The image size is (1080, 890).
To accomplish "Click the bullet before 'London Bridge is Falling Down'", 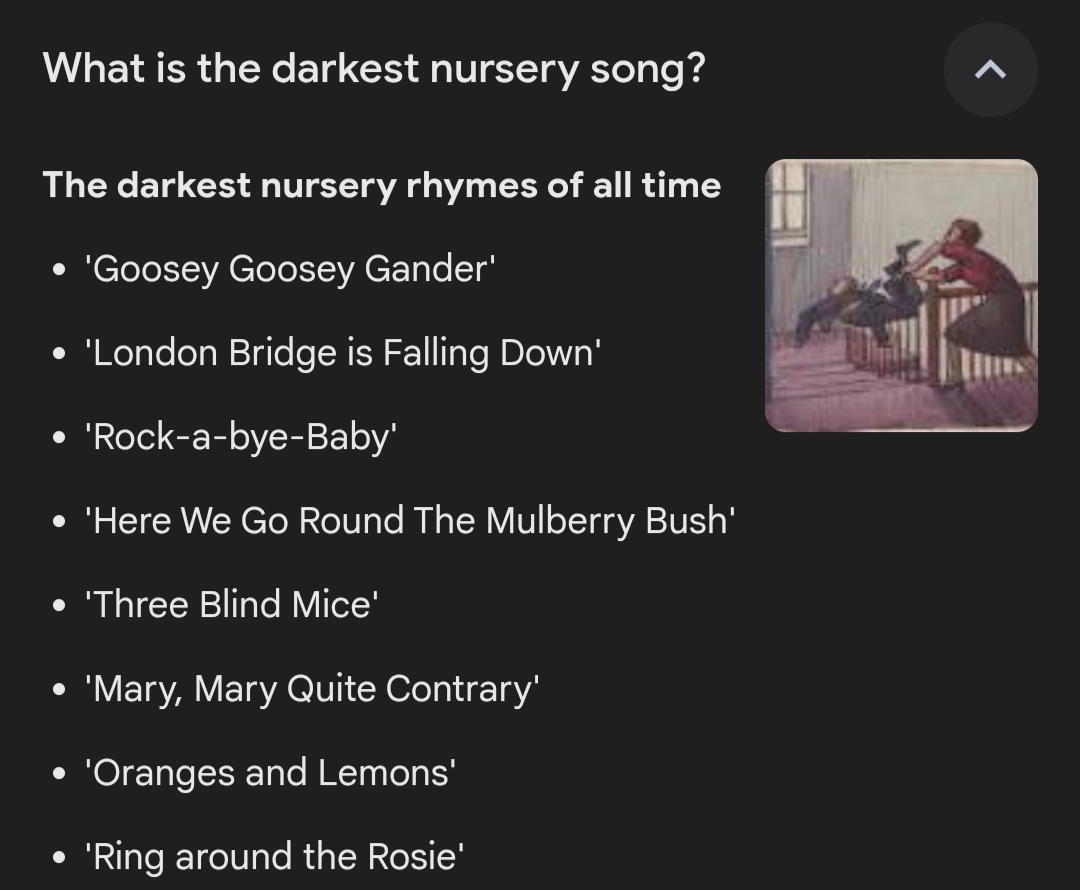I will (x=62, y=355).
